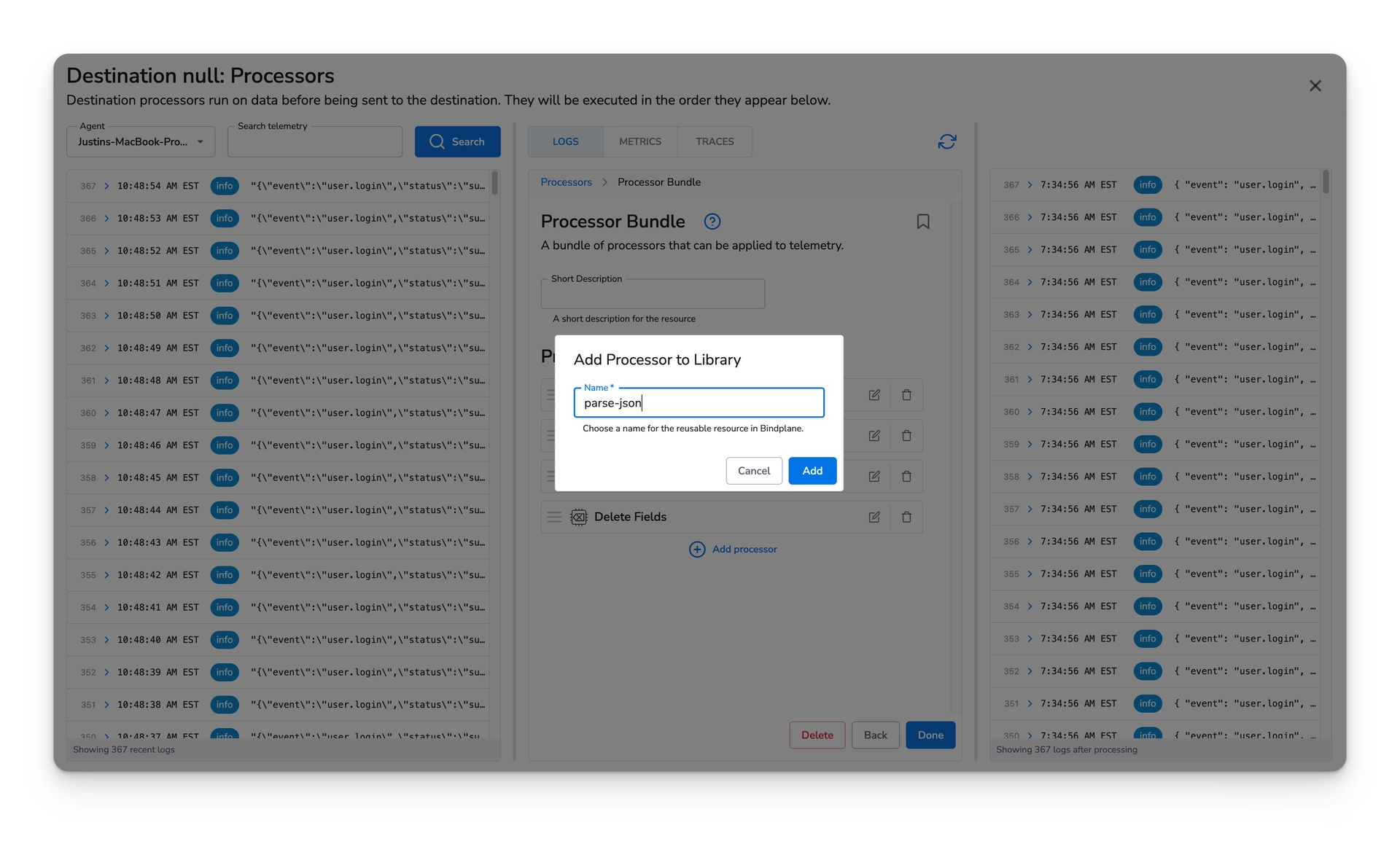Click the Name input field
Viewport: 1400px width, 844px height.
coord(699,403)
